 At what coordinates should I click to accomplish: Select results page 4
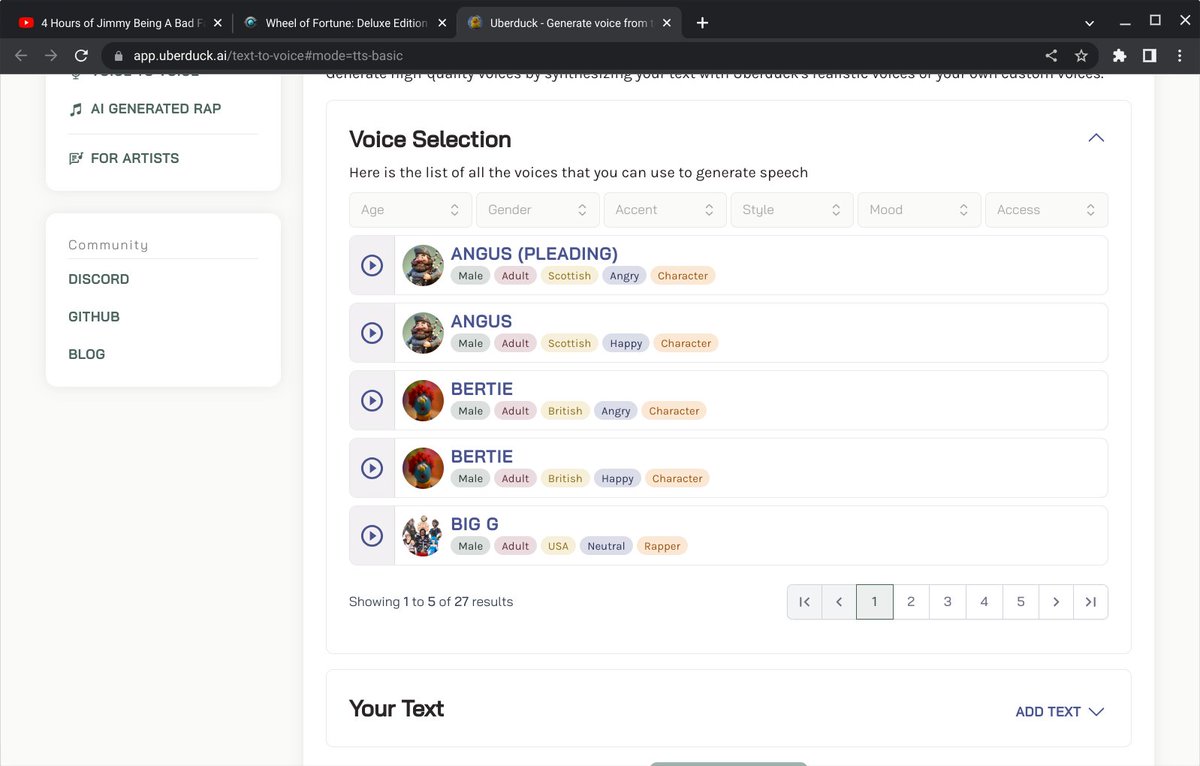984,602
